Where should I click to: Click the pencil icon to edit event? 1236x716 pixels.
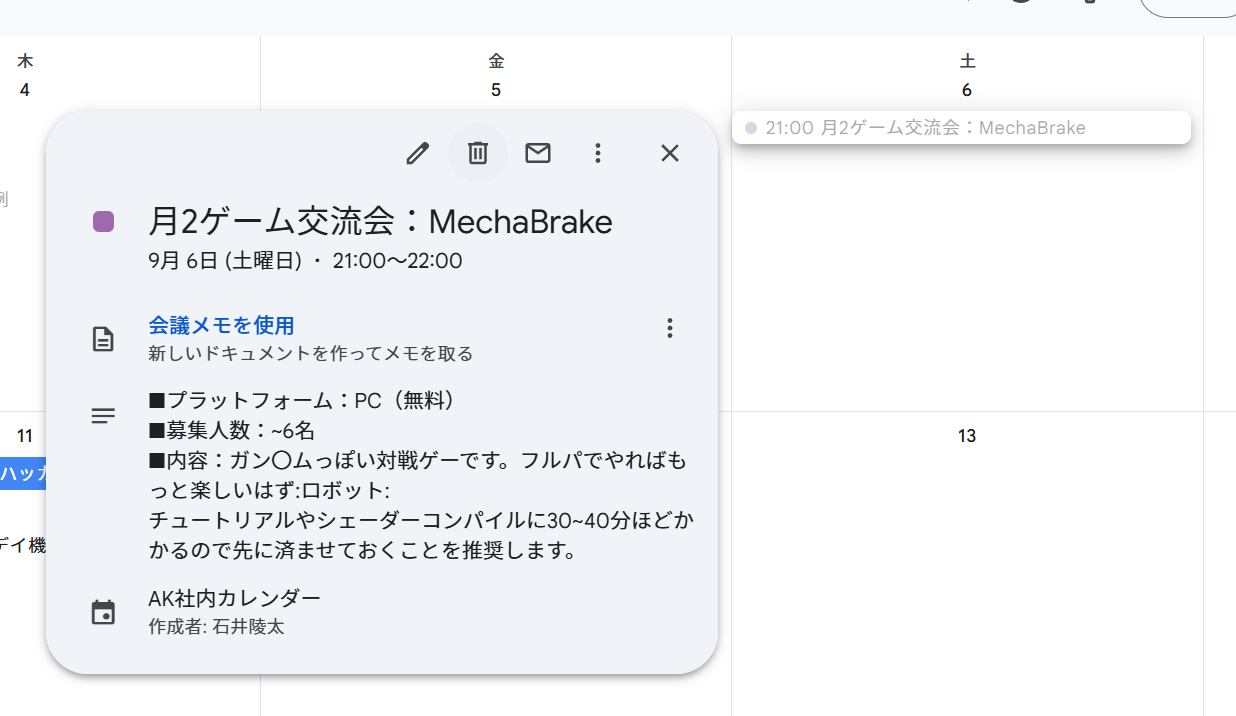(x=417, y=153)
